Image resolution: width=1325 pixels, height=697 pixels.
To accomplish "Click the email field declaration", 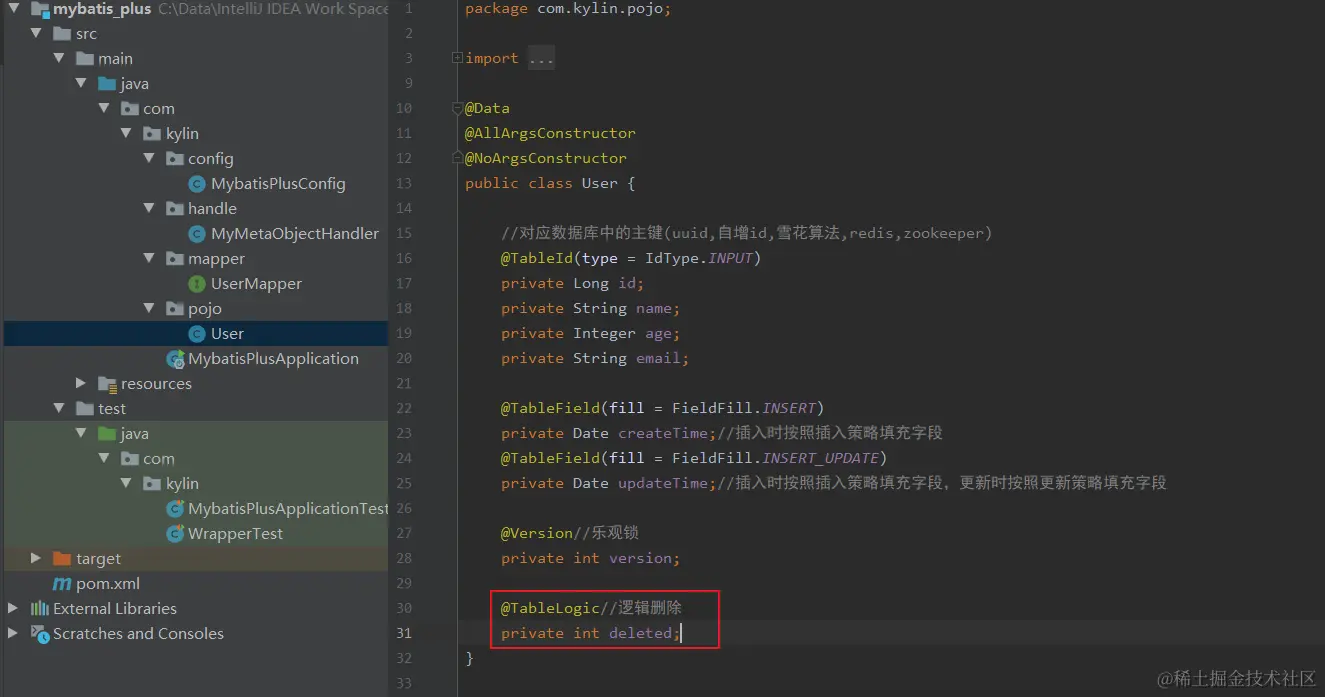I will 595,358.
